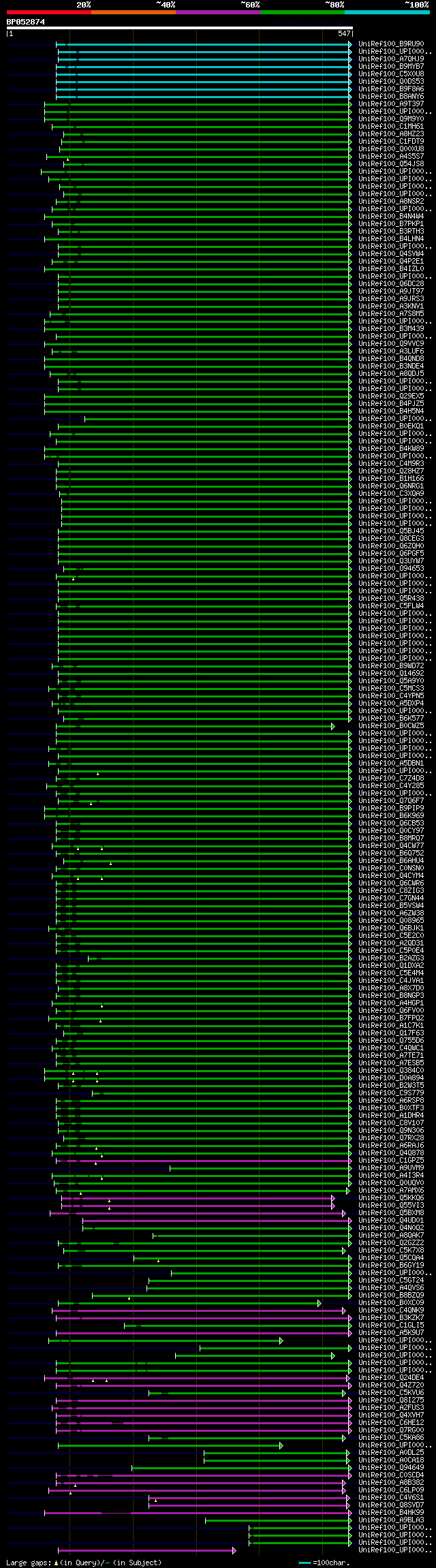Image resolution: width=436 pixels, height=1568 pixels.
Task: Click hit label UniRef100_B8ANY6
Action: click(x=391, y=97)
